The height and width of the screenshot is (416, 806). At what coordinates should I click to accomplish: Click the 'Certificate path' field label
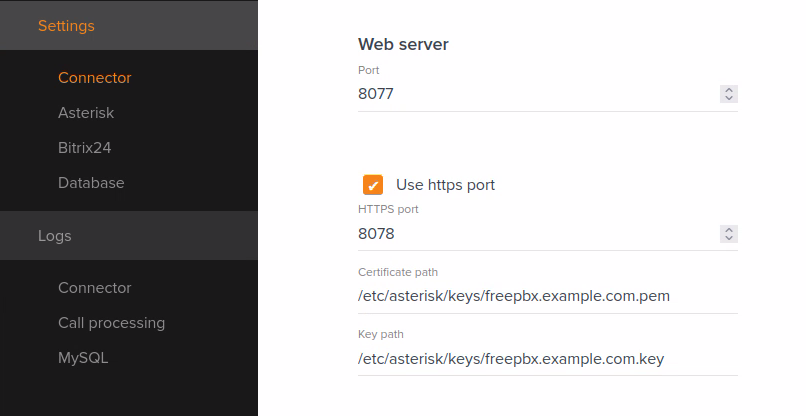click(x=398, y=272)
